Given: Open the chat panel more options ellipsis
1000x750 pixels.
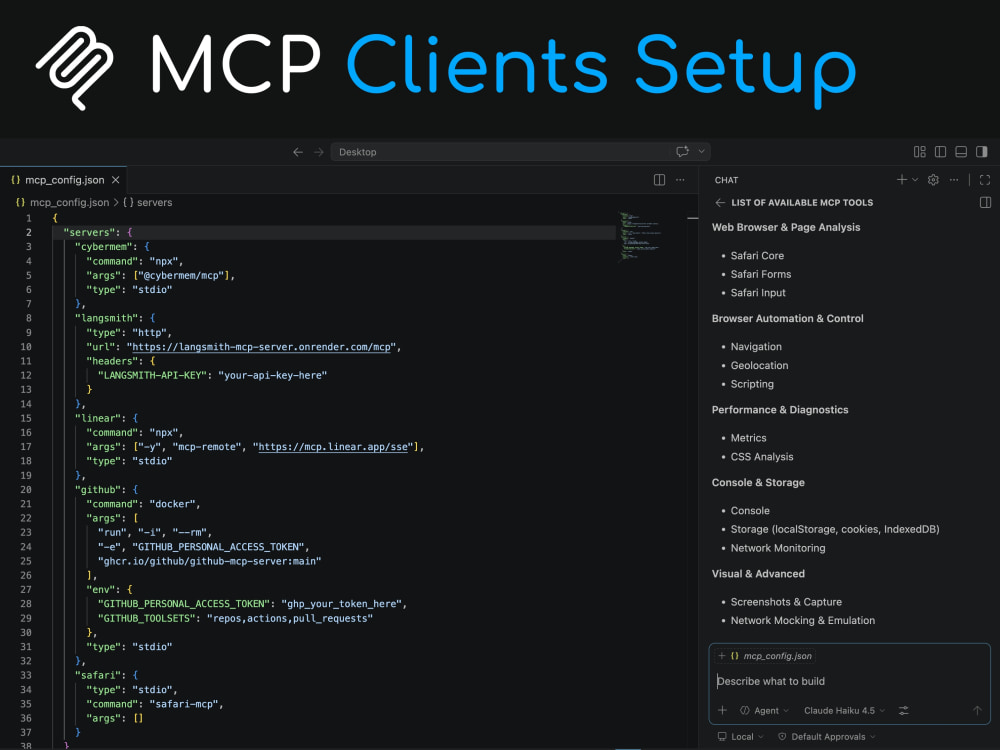Looking at the screenshot, I should [954, 180].
